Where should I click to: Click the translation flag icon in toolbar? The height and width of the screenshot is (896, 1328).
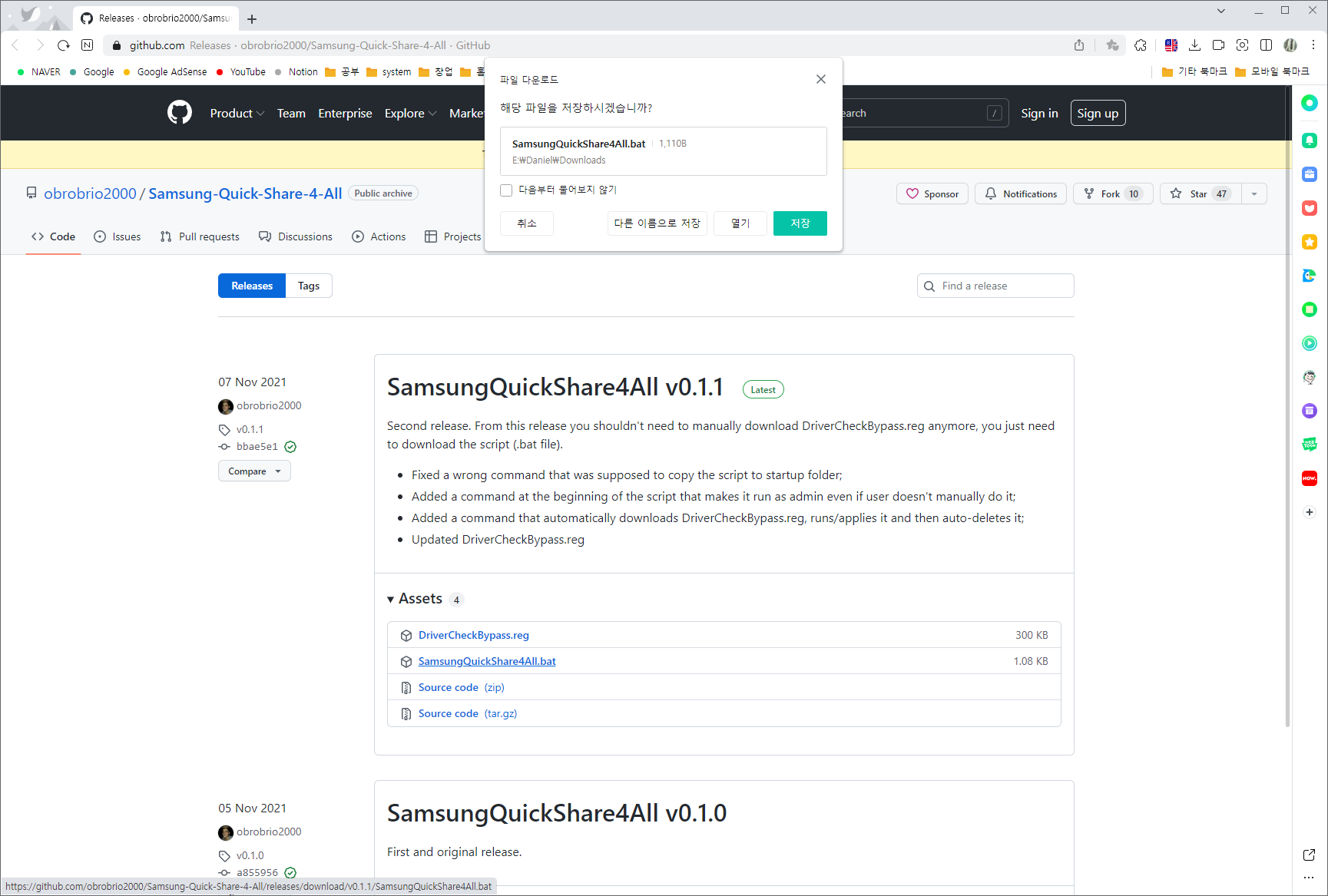[1171, 45]
